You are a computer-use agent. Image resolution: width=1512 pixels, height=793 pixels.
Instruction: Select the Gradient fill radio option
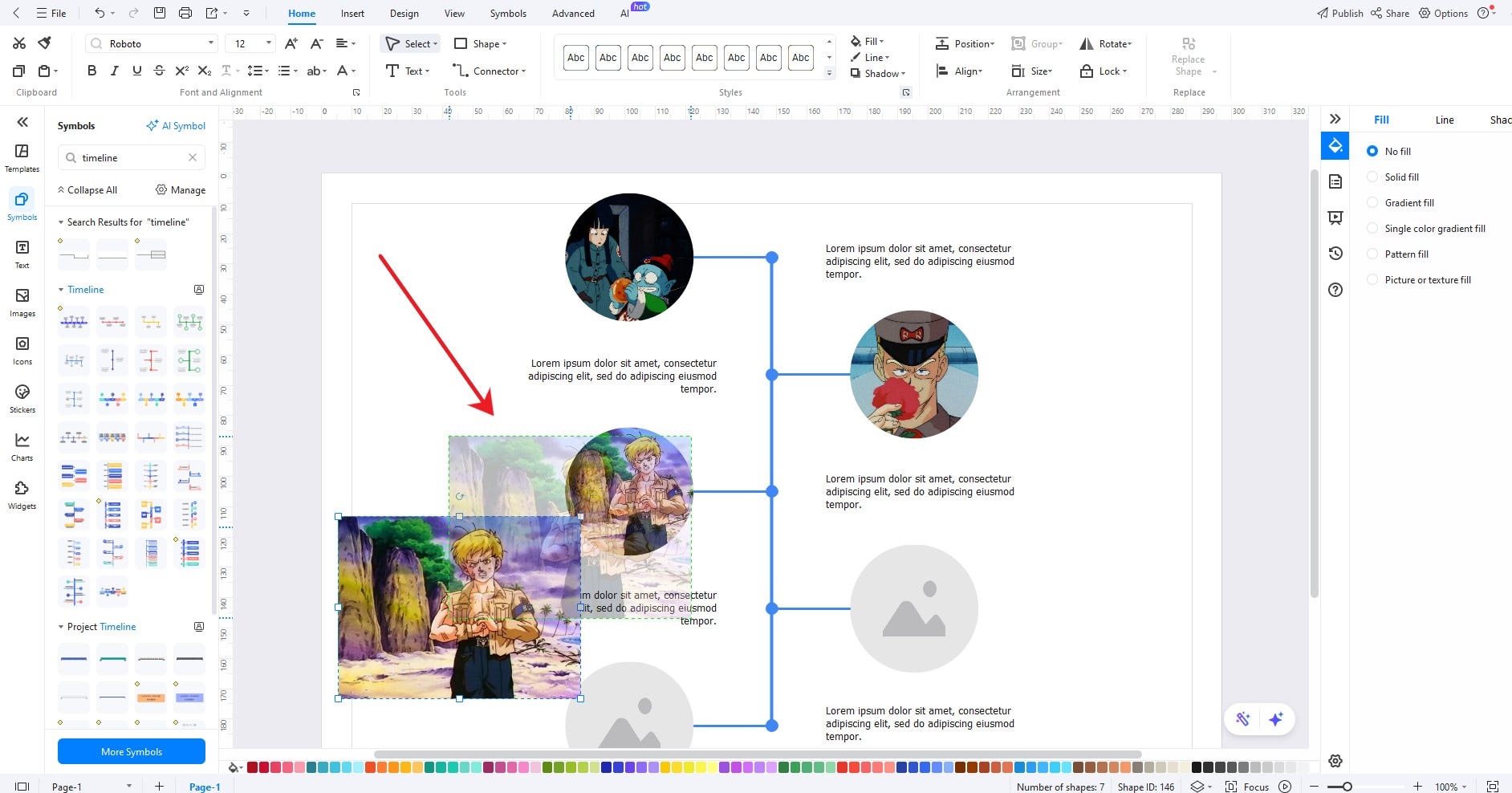coord(1372,202)
